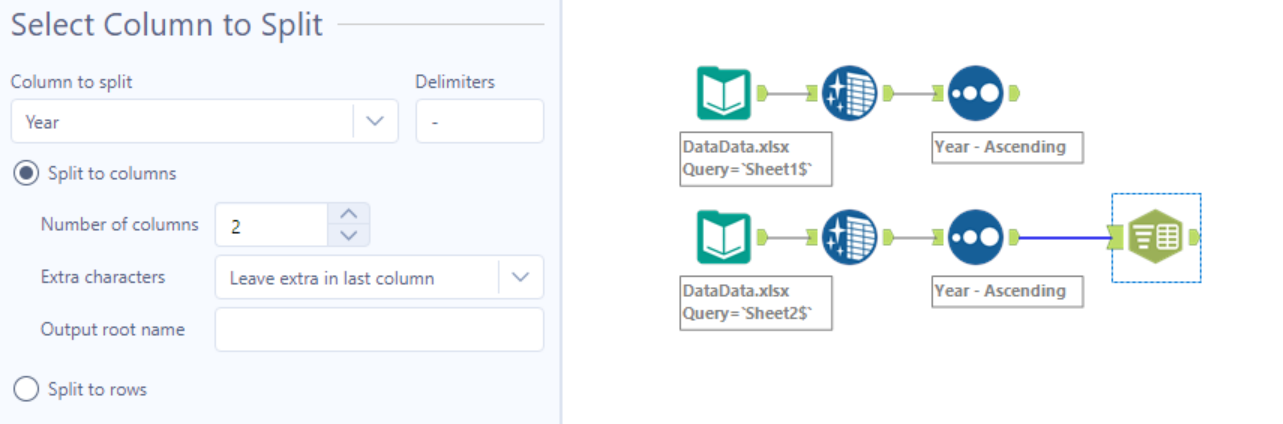Select the Text To Columns tool
The image size is (1283, 424).
(x=1156, y=237)
